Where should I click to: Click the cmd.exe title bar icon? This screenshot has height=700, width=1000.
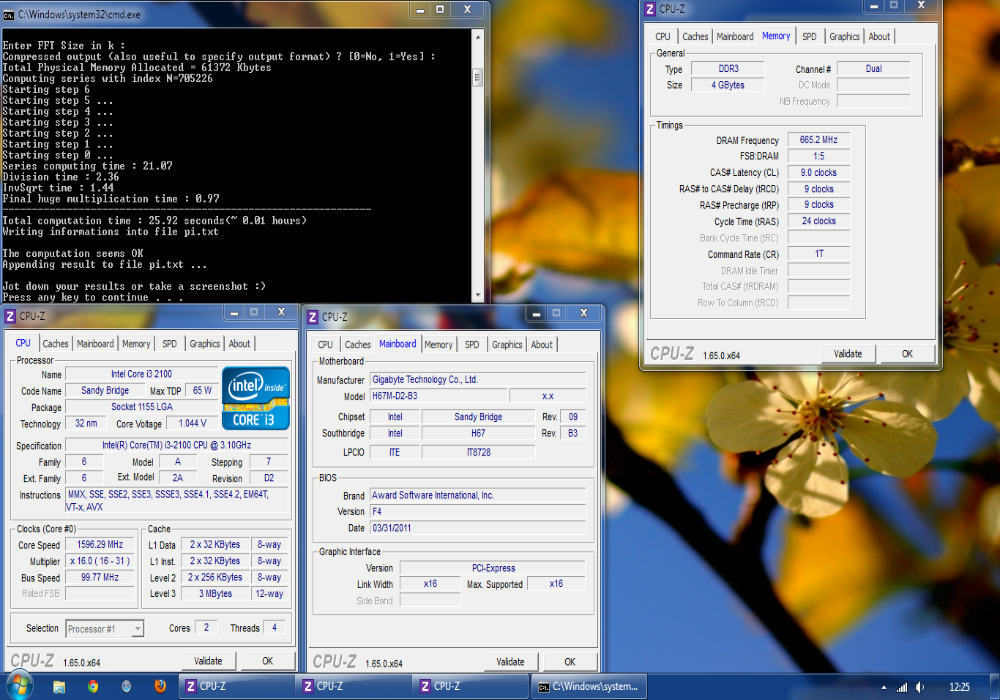(x=9, y=14)
